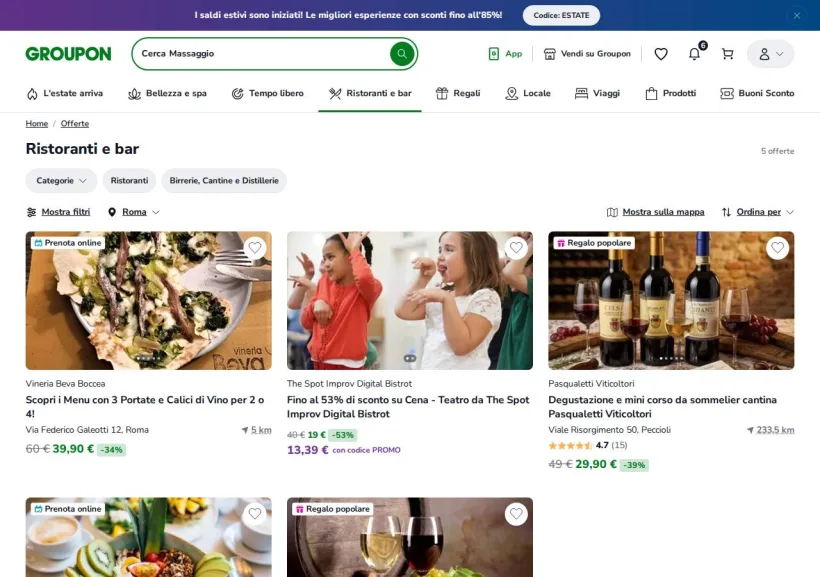Open Degustazione e mini corso da sommelier title
The width and height of the screenshot is (820, 577).
(662, 406)
